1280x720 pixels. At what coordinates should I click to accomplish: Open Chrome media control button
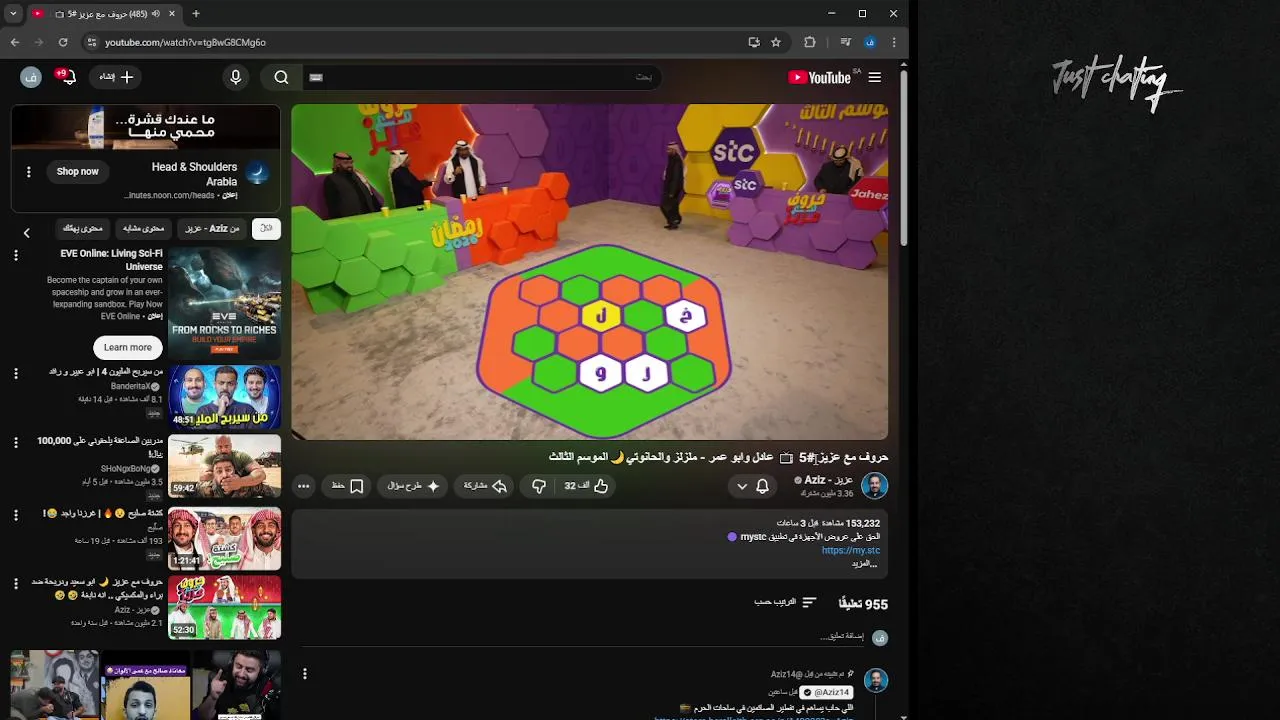tap(846, 42)
